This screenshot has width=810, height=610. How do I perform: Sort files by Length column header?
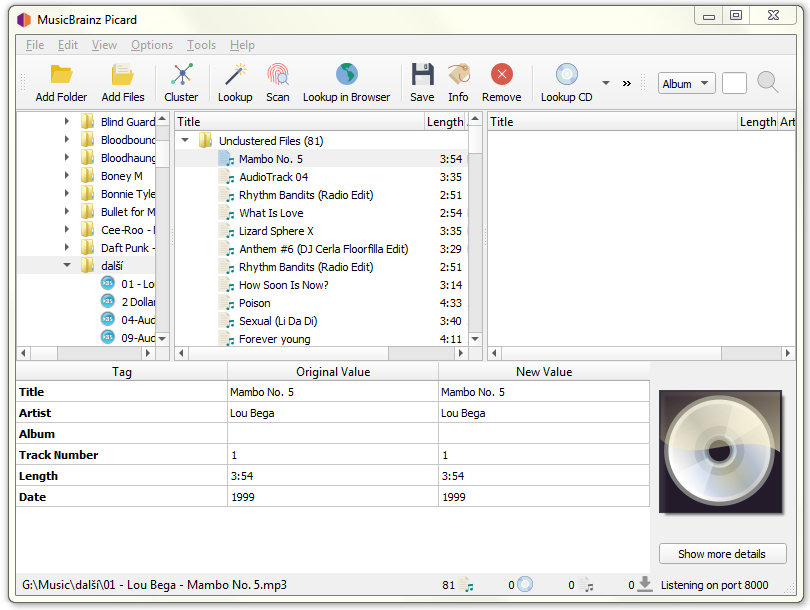445,121
